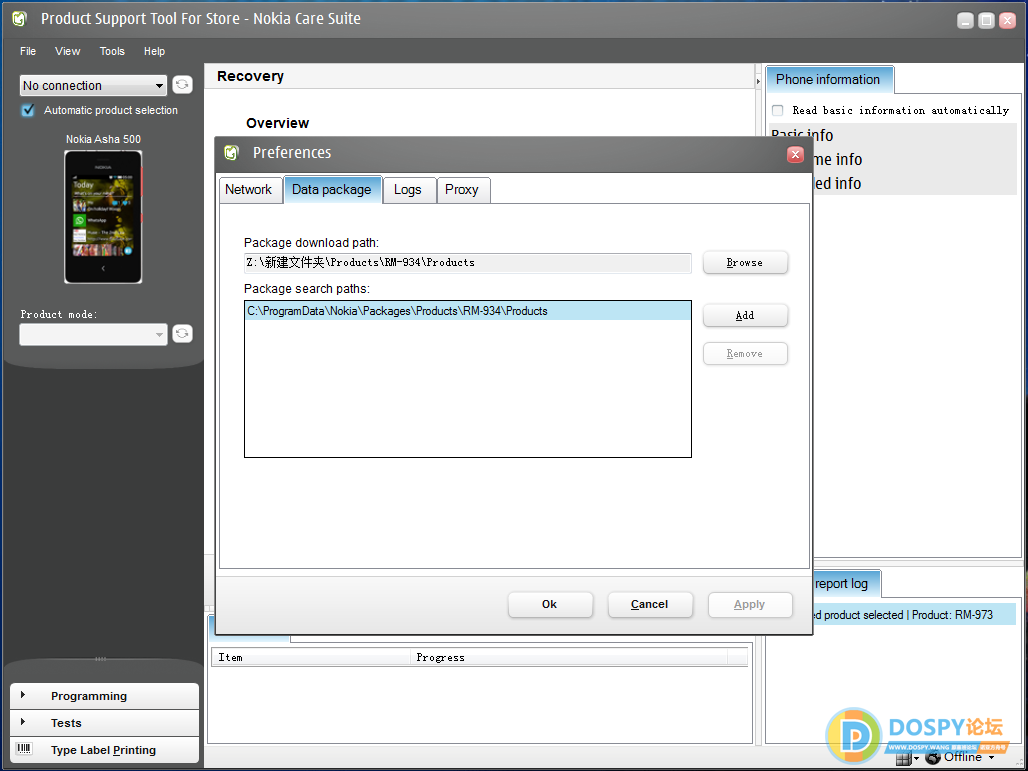Open the Offline status dropdown arrow
Screen dimensions: 1028x771
[991, 758]
